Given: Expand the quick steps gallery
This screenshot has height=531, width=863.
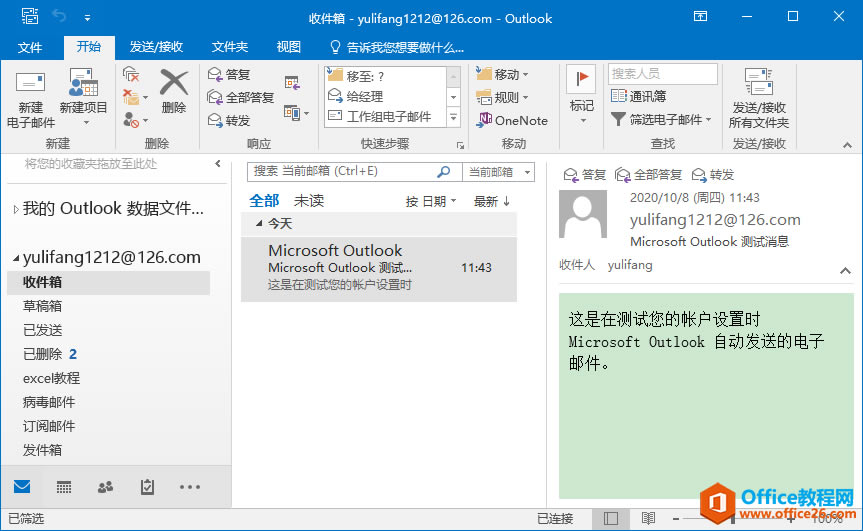Looking at the screenshot, I should tap(454, 117).
